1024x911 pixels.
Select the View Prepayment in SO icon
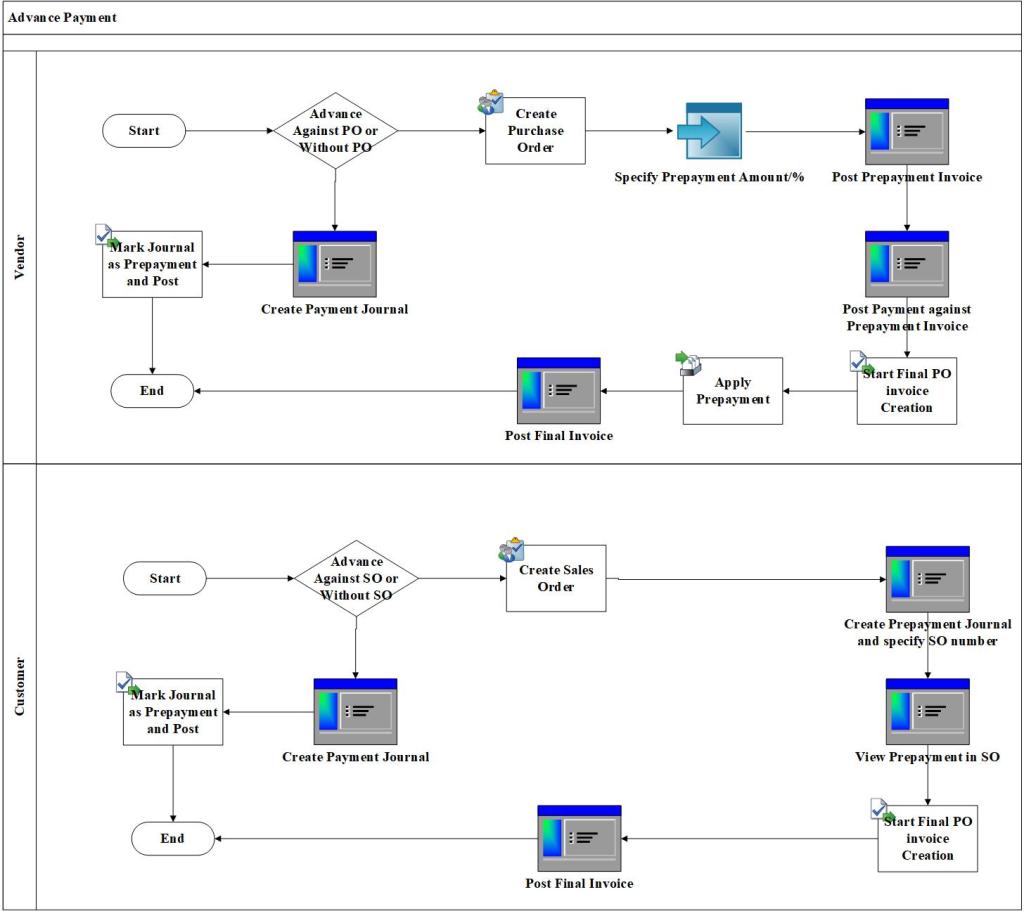(x=927, y=711)
